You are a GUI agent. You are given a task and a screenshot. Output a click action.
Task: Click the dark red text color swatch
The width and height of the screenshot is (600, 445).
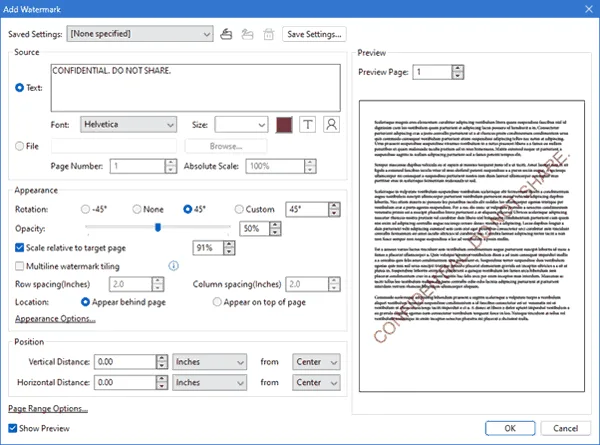tap(283, 125)
